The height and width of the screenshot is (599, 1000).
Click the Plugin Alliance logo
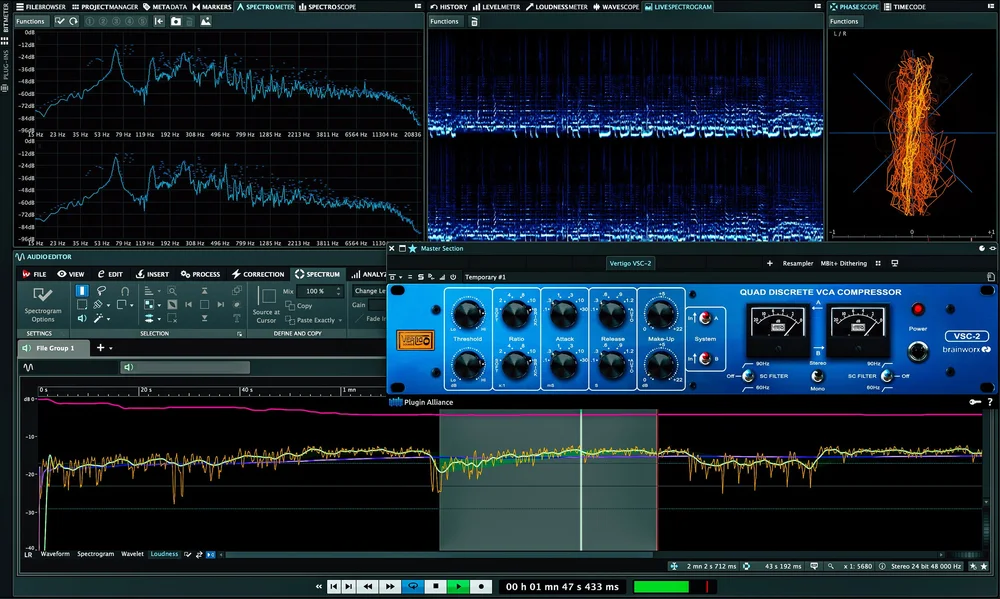422,402
